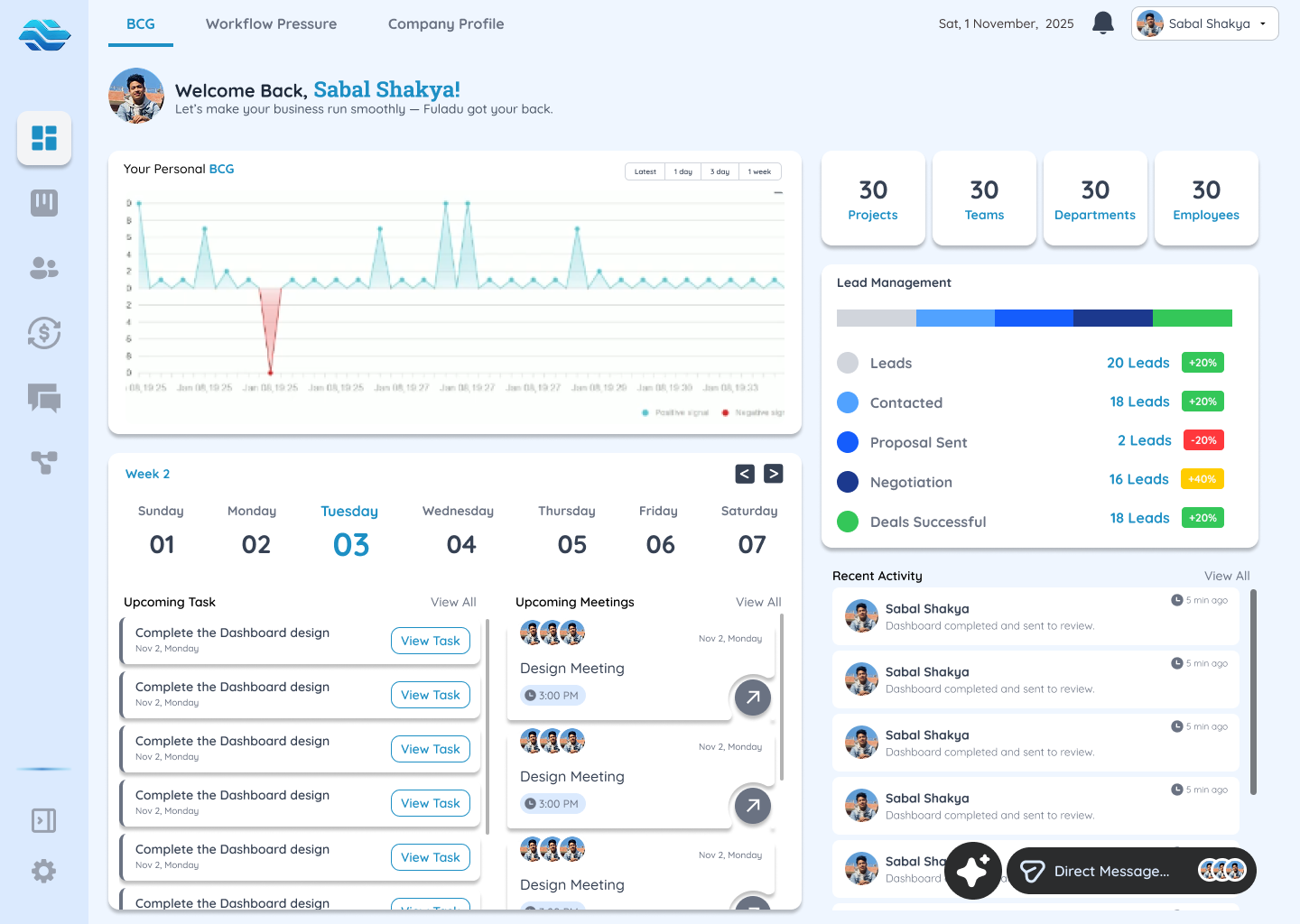Click View Task on second task
This screenshot has width=1300, height=924.
pyautogui.click(x=431, y=695)
